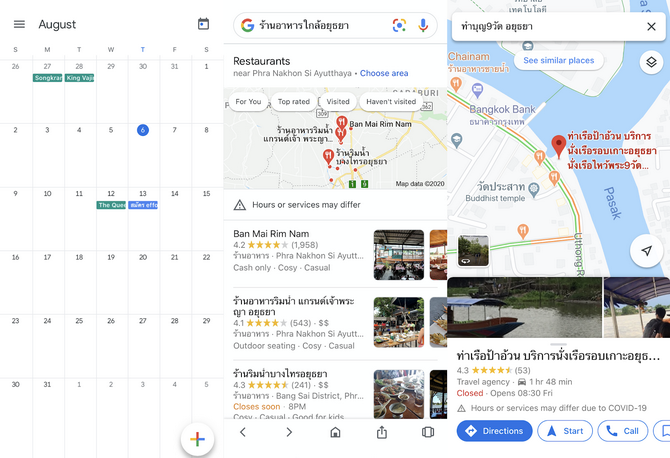The image size is (670, 458).
Task: Tap the See similar places button
Action: (x=558, y=60)
